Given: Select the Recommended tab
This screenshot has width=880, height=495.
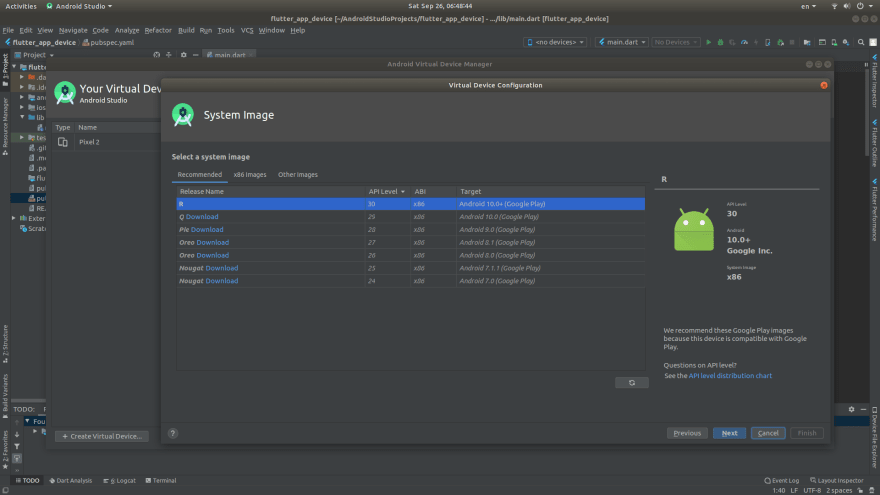Looking at the screenshot, I should [199, 175].
